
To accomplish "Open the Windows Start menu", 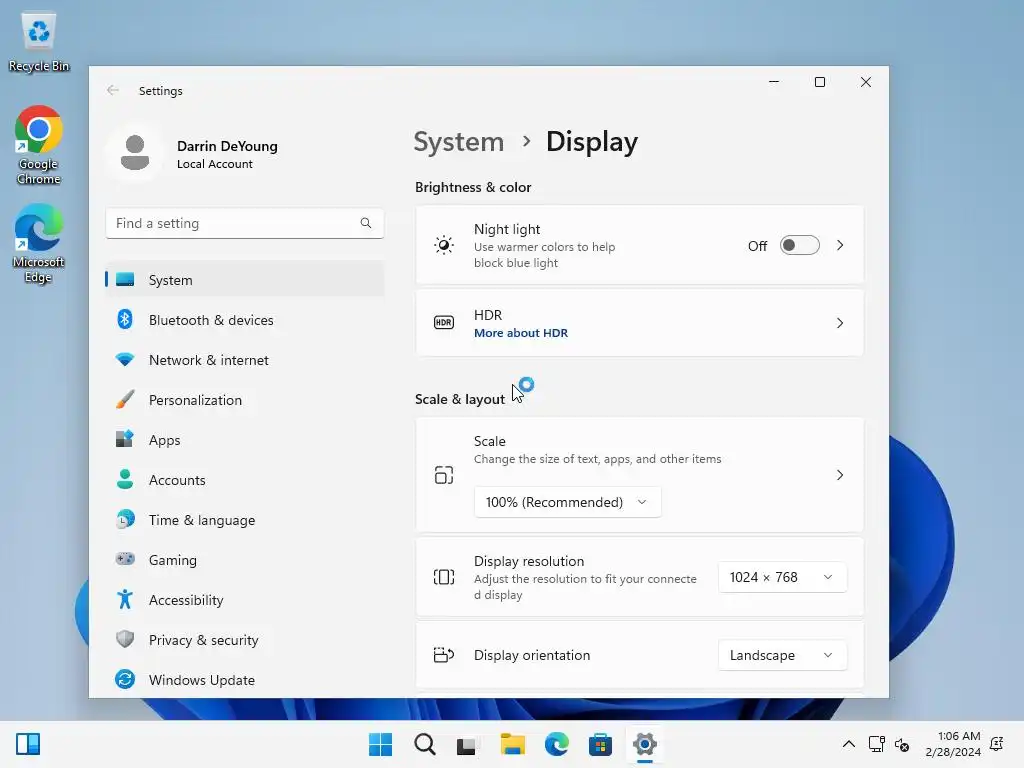I will 380,744.
